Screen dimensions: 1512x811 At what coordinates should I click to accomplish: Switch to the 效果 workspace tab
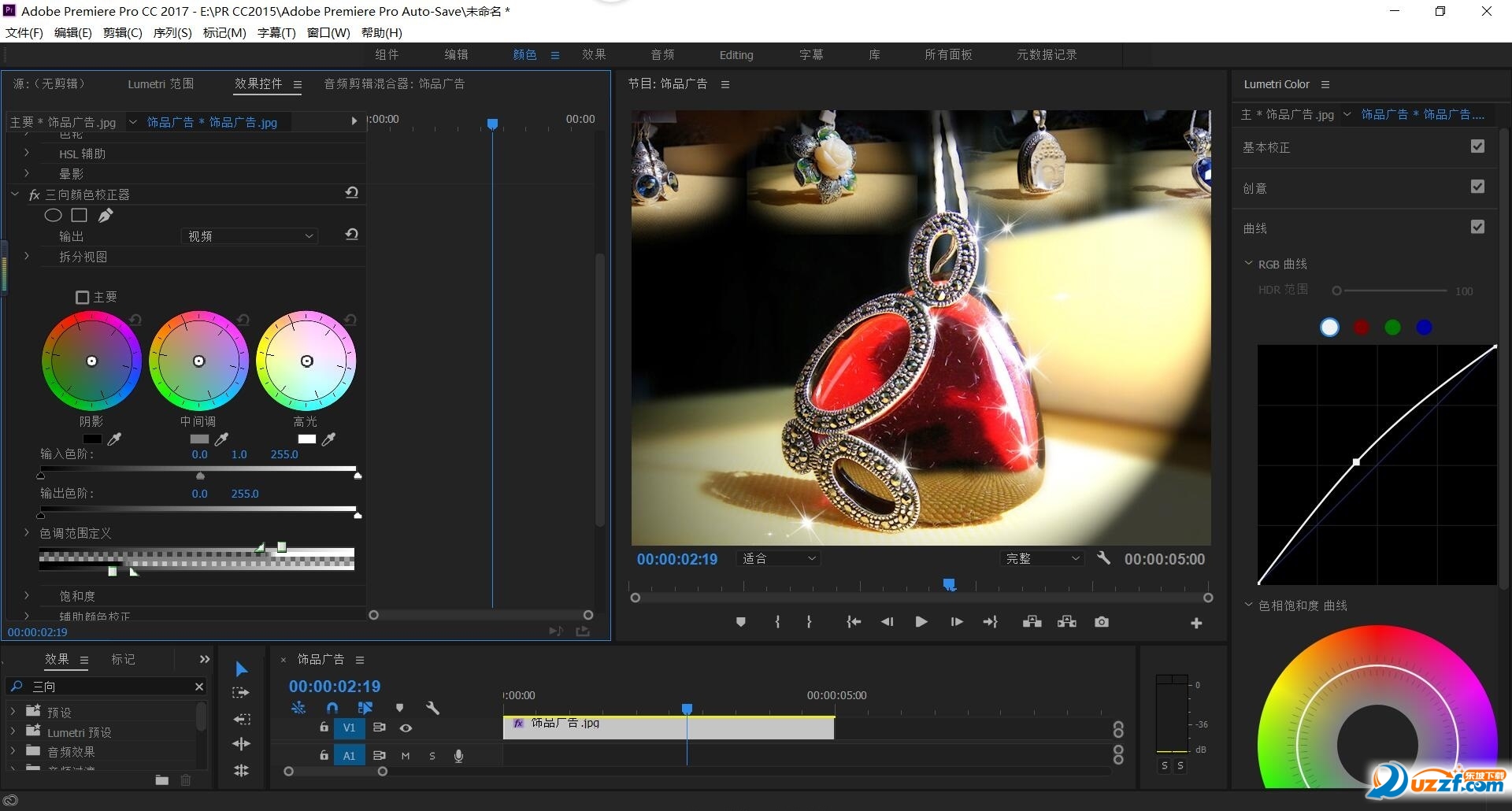click(x=594, y=54)
